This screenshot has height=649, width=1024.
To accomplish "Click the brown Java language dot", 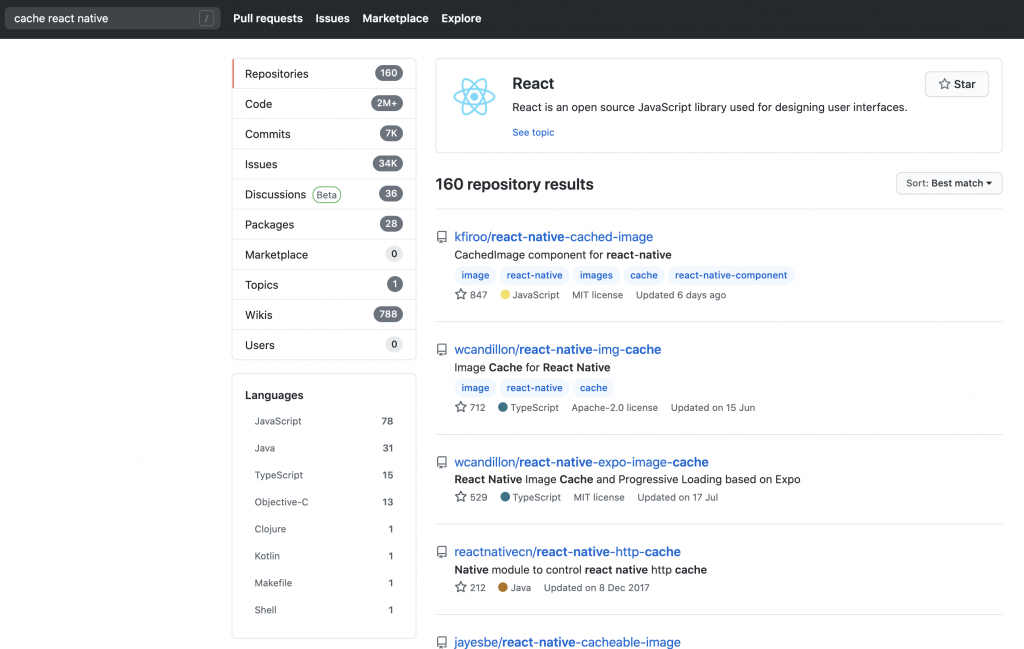I will pyautogui.click(x=503, y=587).
